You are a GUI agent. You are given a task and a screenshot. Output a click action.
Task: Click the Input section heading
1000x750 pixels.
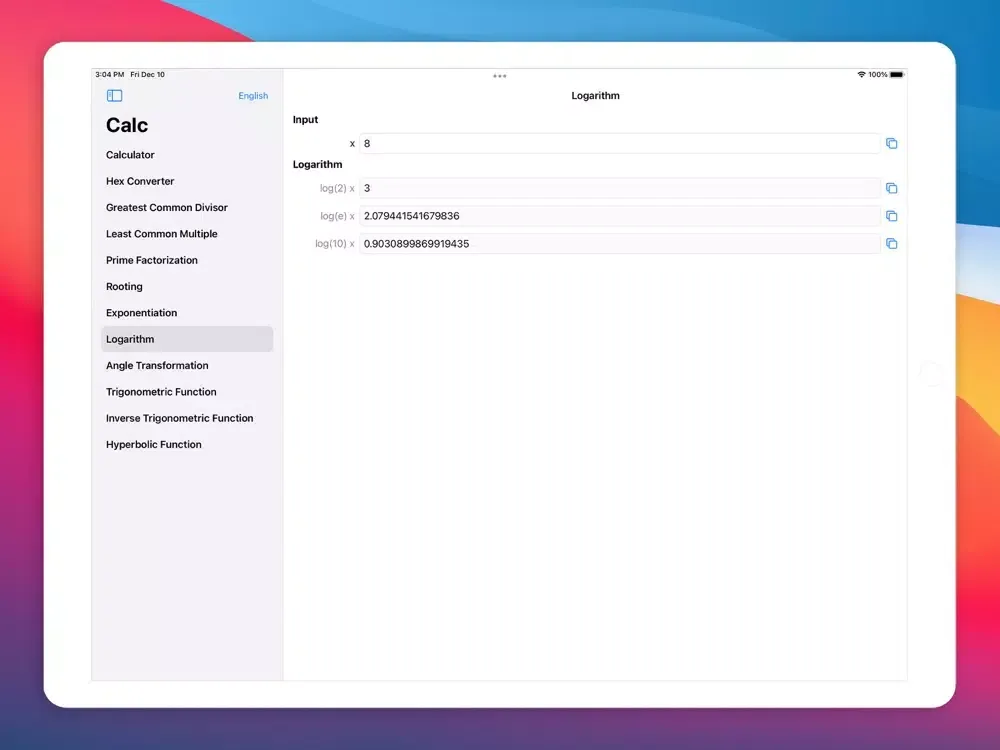coord(305,120)
